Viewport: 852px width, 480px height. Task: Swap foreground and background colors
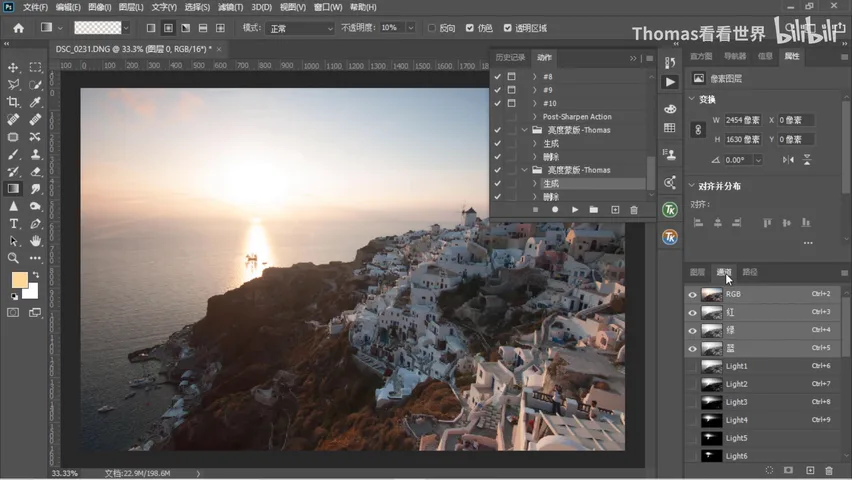(x=36, y=275)
